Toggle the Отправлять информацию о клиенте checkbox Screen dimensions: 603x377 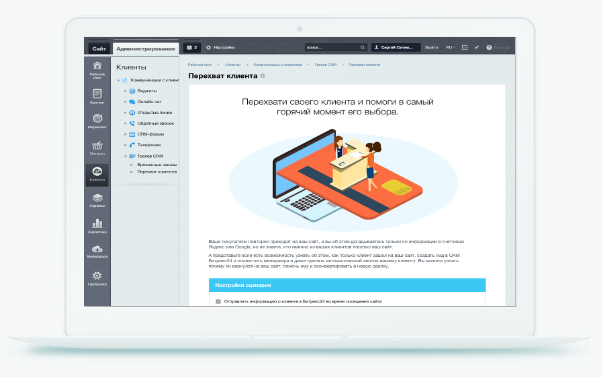coord(218,302)
